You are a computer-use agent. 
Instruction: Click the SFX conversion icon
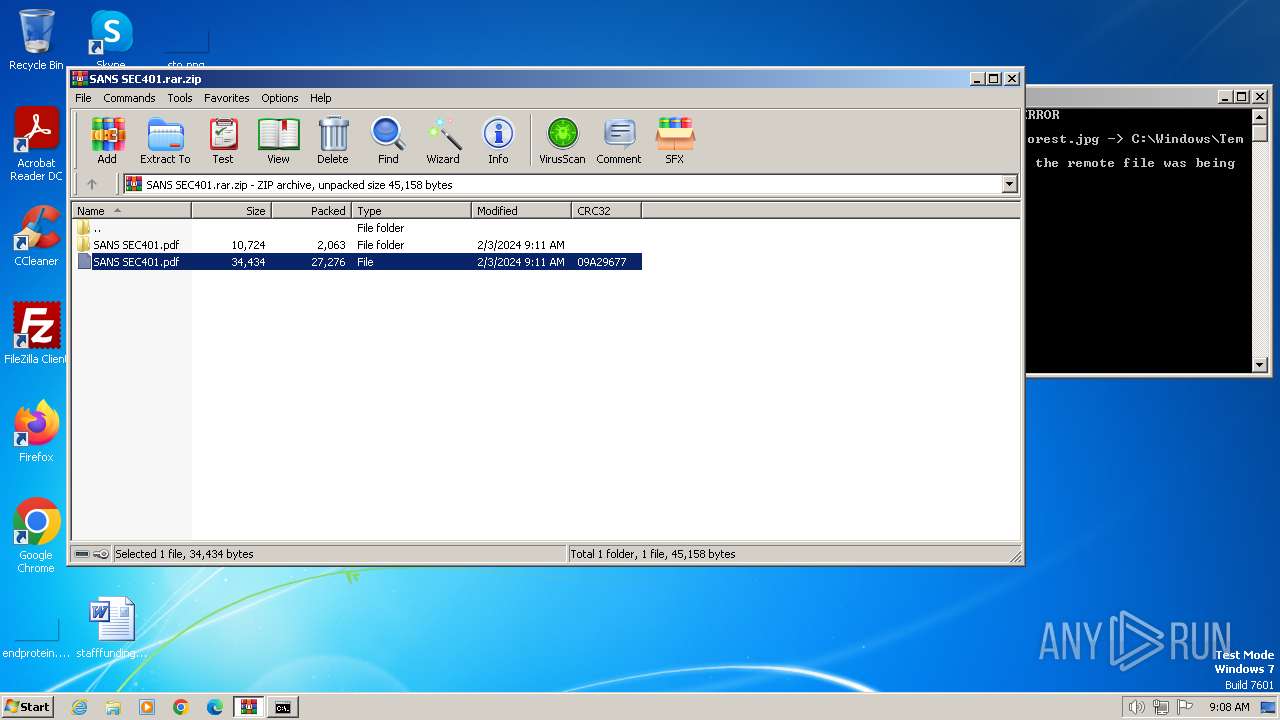(x=675, y=140)
